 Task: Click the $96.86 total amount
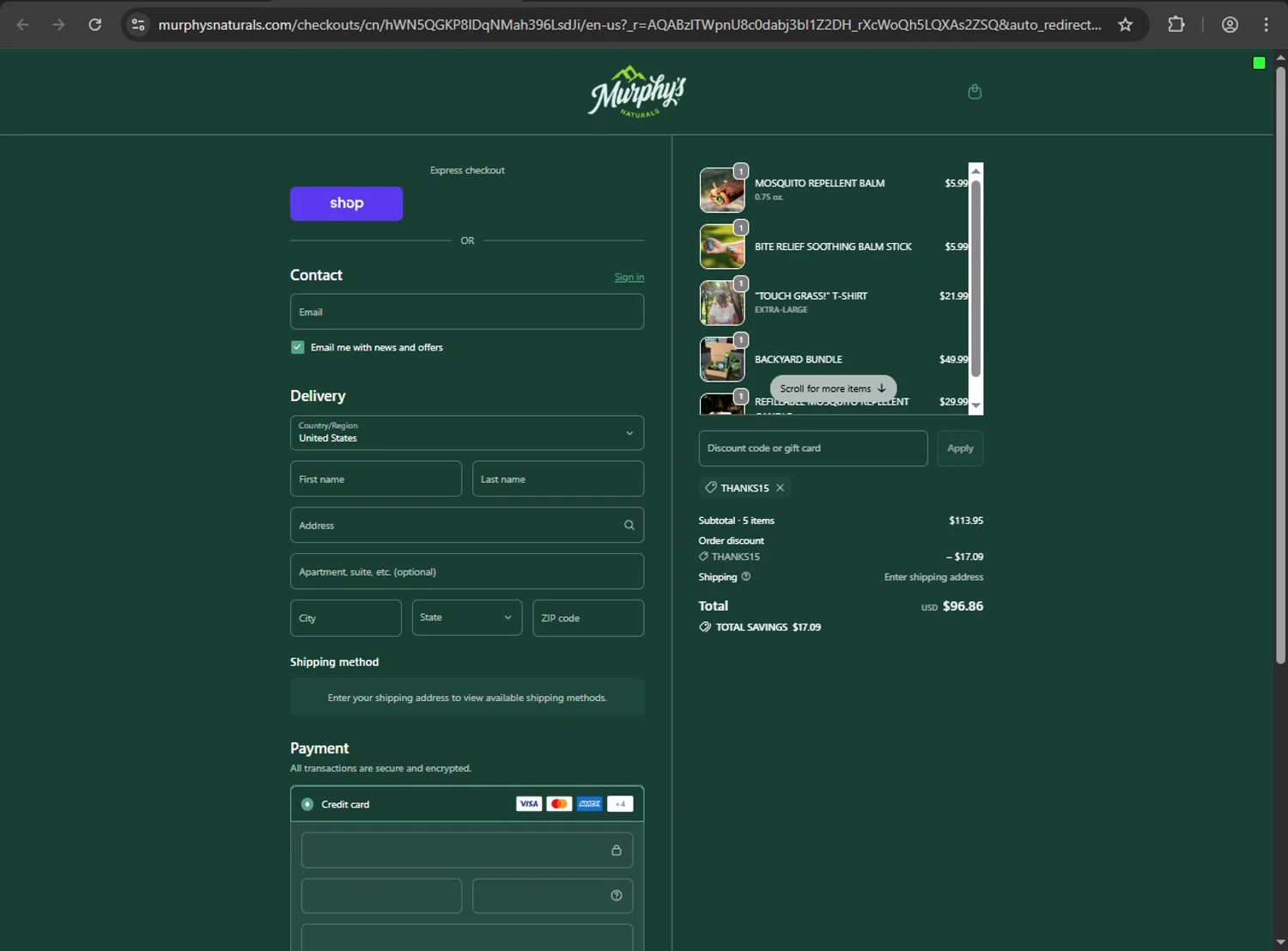tap(963, 606)
